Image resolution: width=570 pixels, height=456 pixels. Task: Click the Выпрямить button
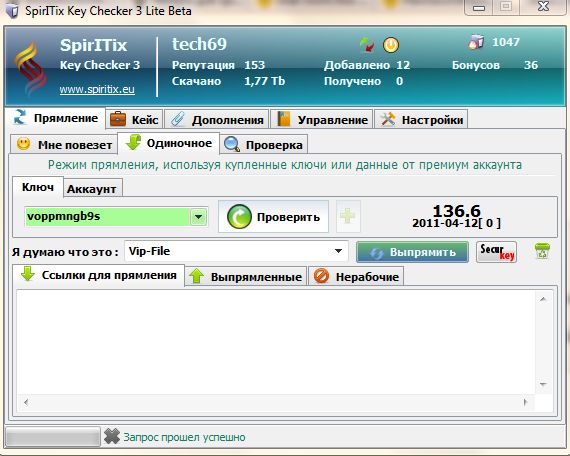click(412, 252)
